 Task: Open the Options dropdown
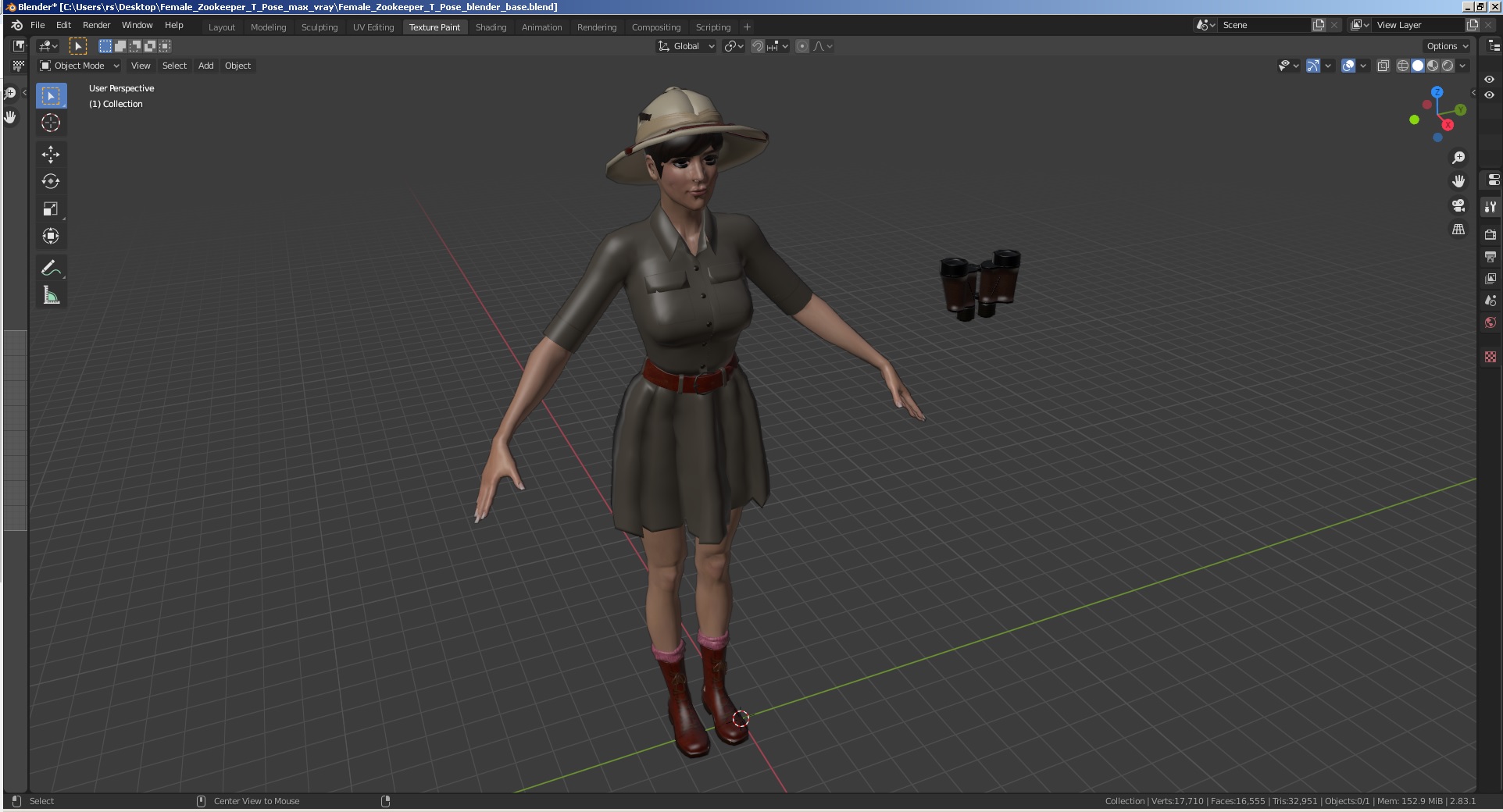pos(1447,46)
